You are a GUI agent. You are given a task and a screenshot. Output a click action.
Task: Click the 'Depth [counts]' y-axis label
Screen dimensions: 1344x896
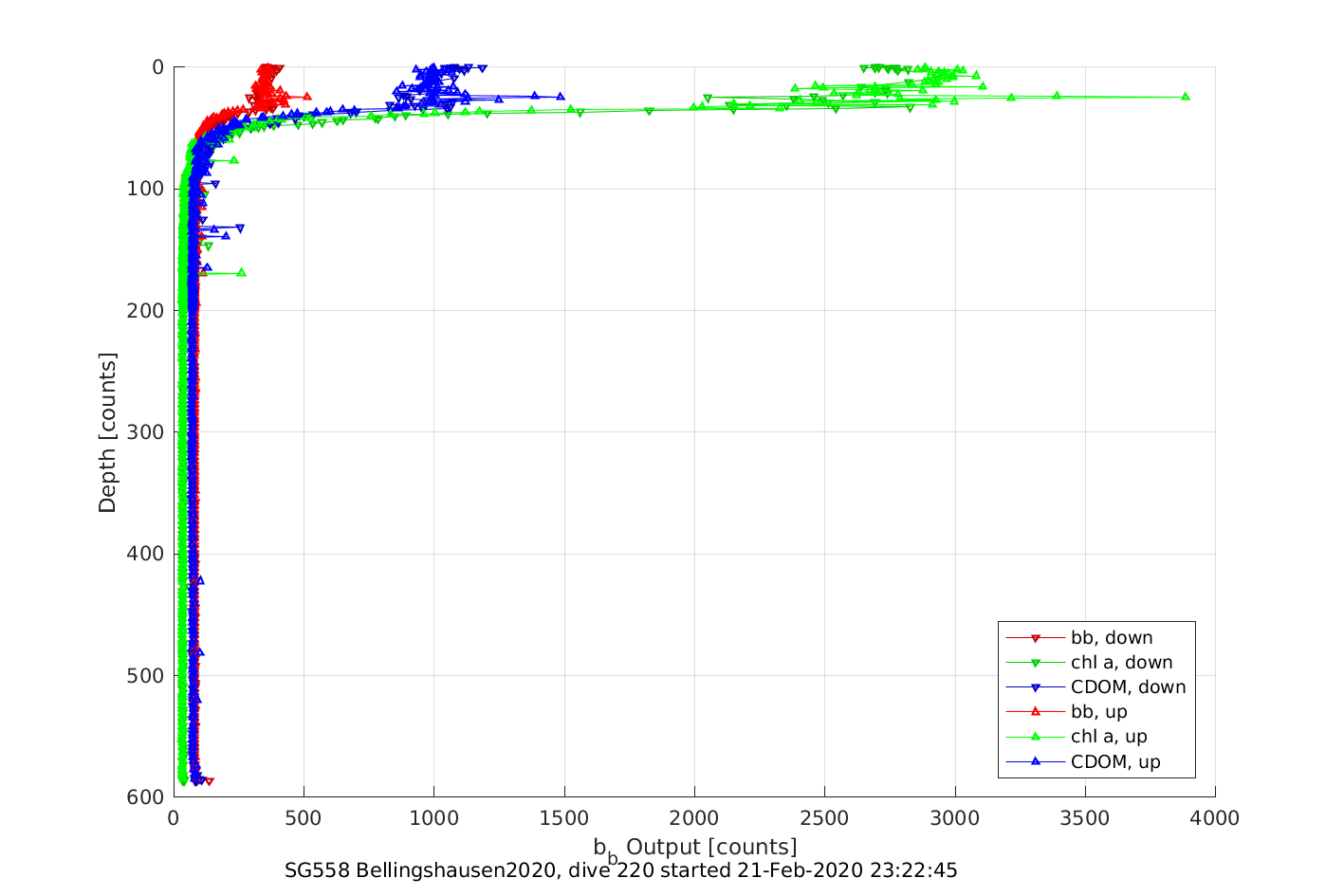107,432
